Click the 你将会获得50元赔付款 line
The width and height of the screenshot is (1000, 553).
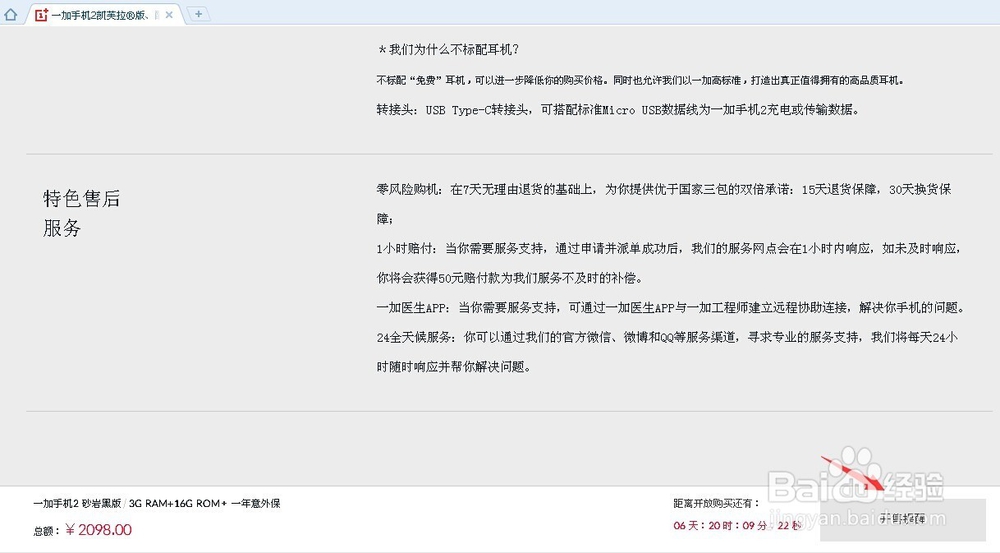[x=510, y=278]
